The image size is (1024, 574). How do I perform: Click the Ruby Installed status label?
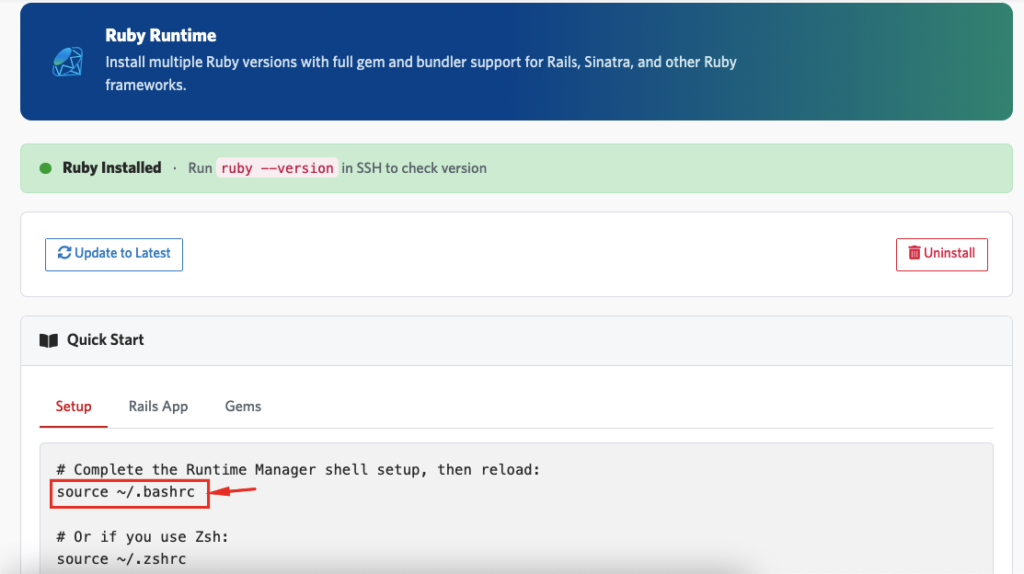click(112, 168)
